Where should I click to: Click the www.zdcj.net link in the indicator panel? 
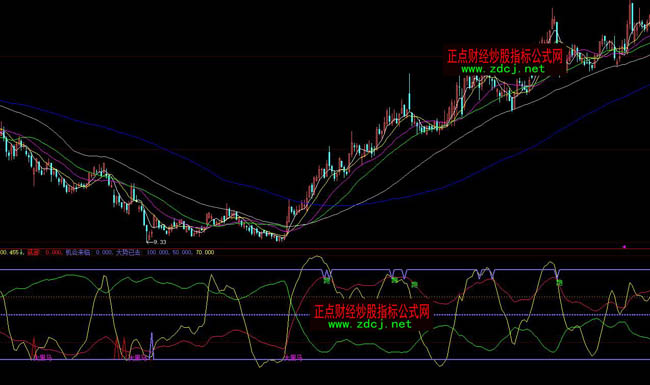(x=370, y=324)
